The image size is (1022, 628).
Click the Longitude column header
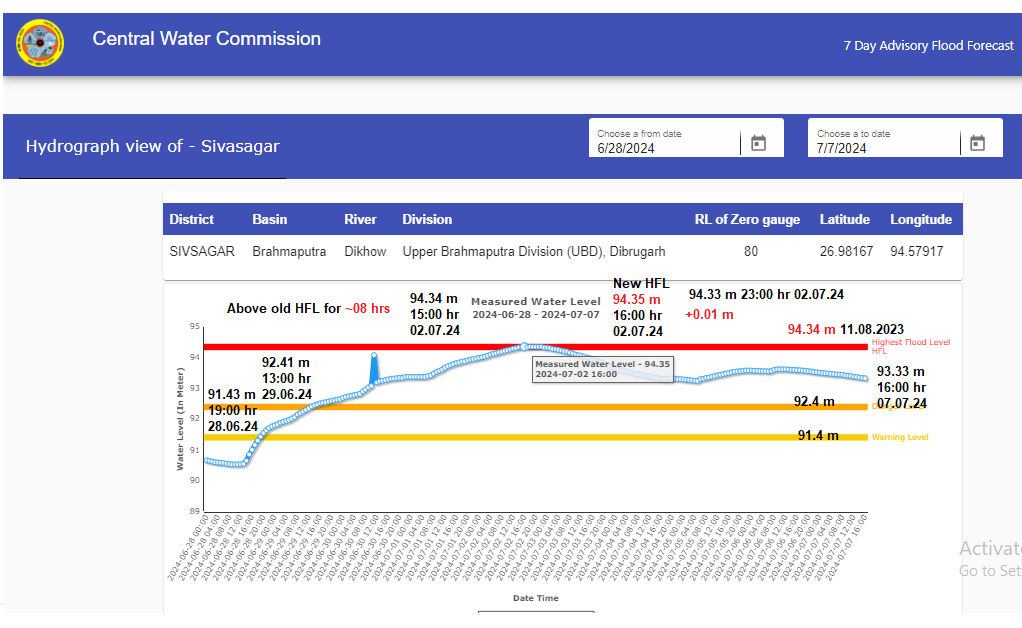921,219
